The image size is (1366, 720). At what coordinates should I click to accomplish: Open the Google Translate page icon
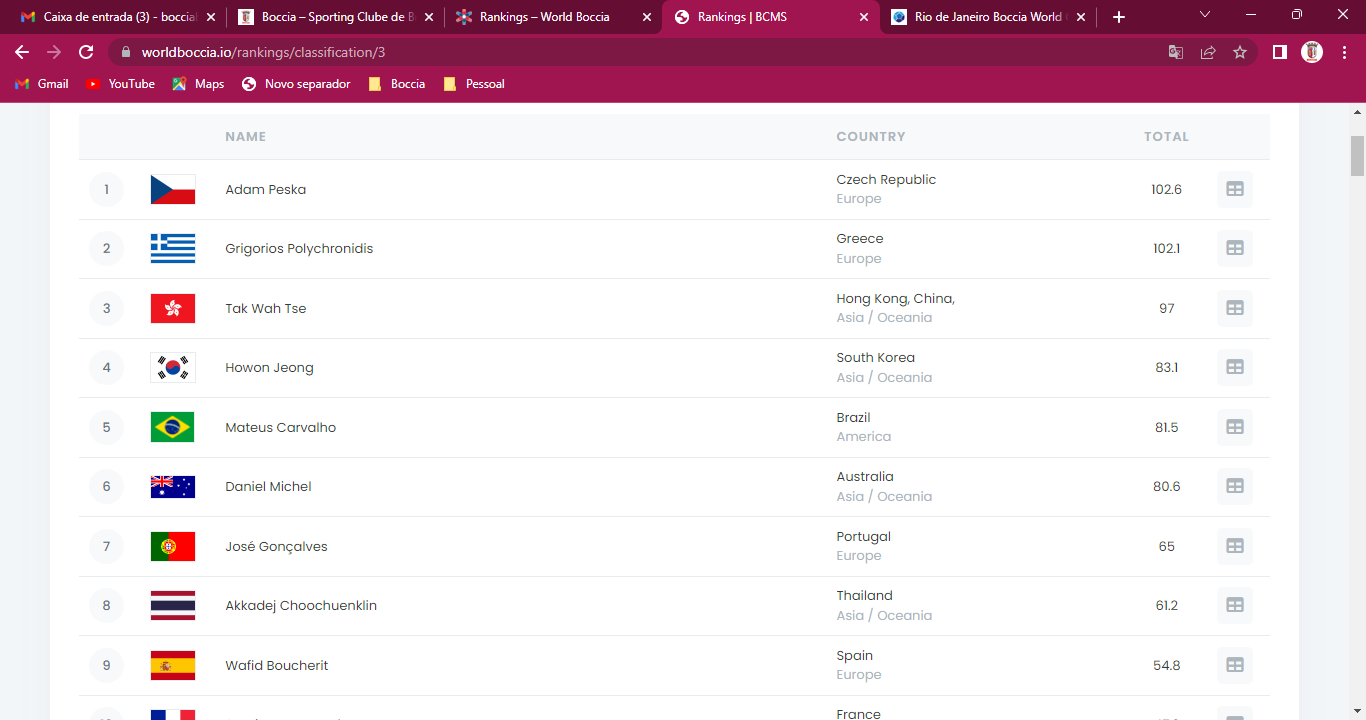(x=1176, y=52)
